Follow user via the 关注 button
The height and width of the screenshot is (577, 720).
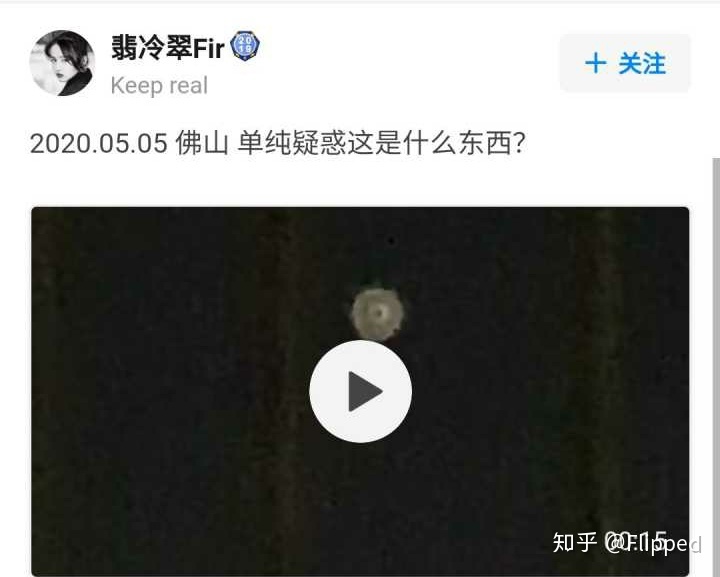tap(625, 63)
